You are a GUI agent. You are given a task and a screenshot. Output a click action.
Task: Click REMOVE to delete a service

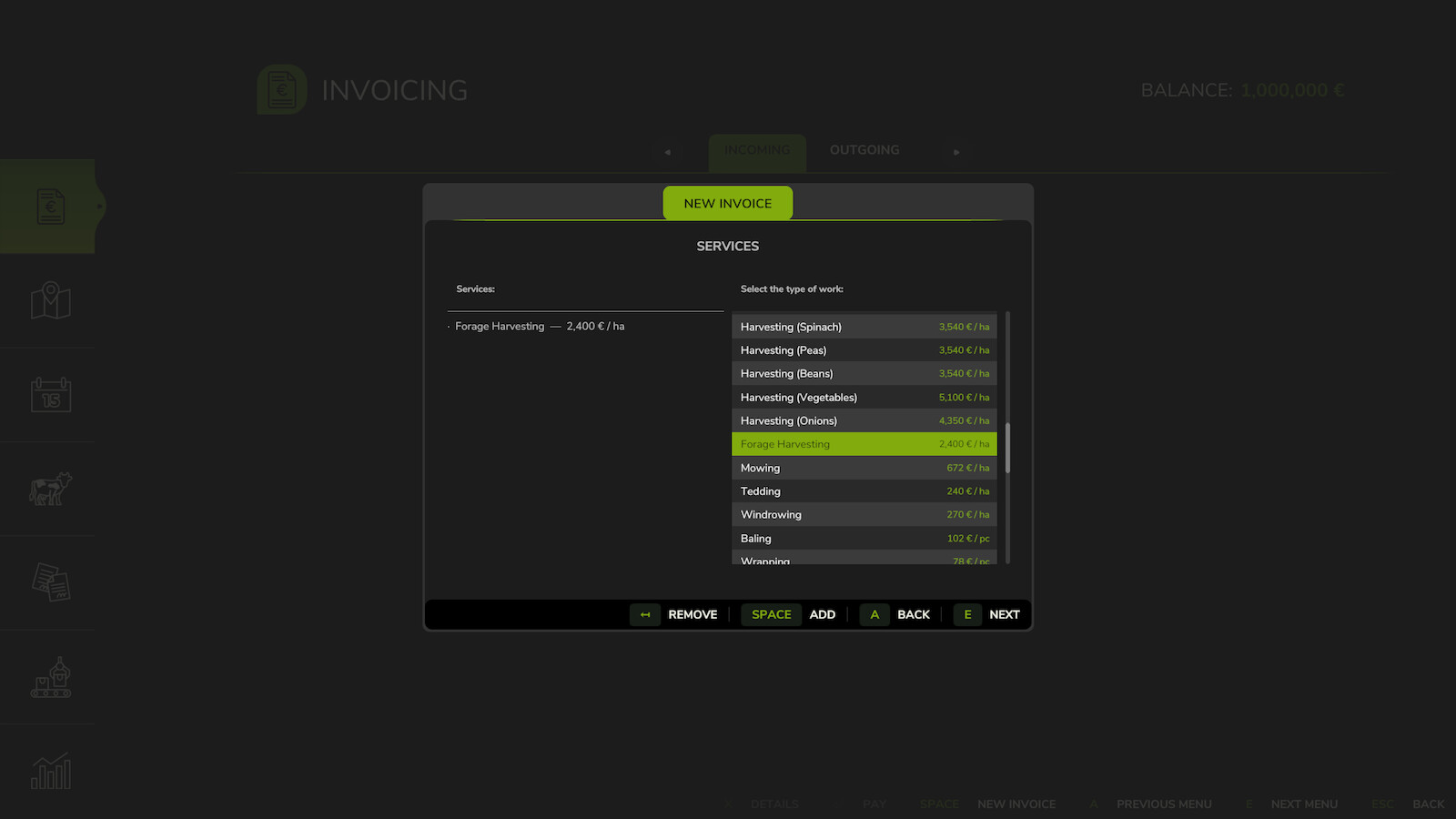pos(692,614)
